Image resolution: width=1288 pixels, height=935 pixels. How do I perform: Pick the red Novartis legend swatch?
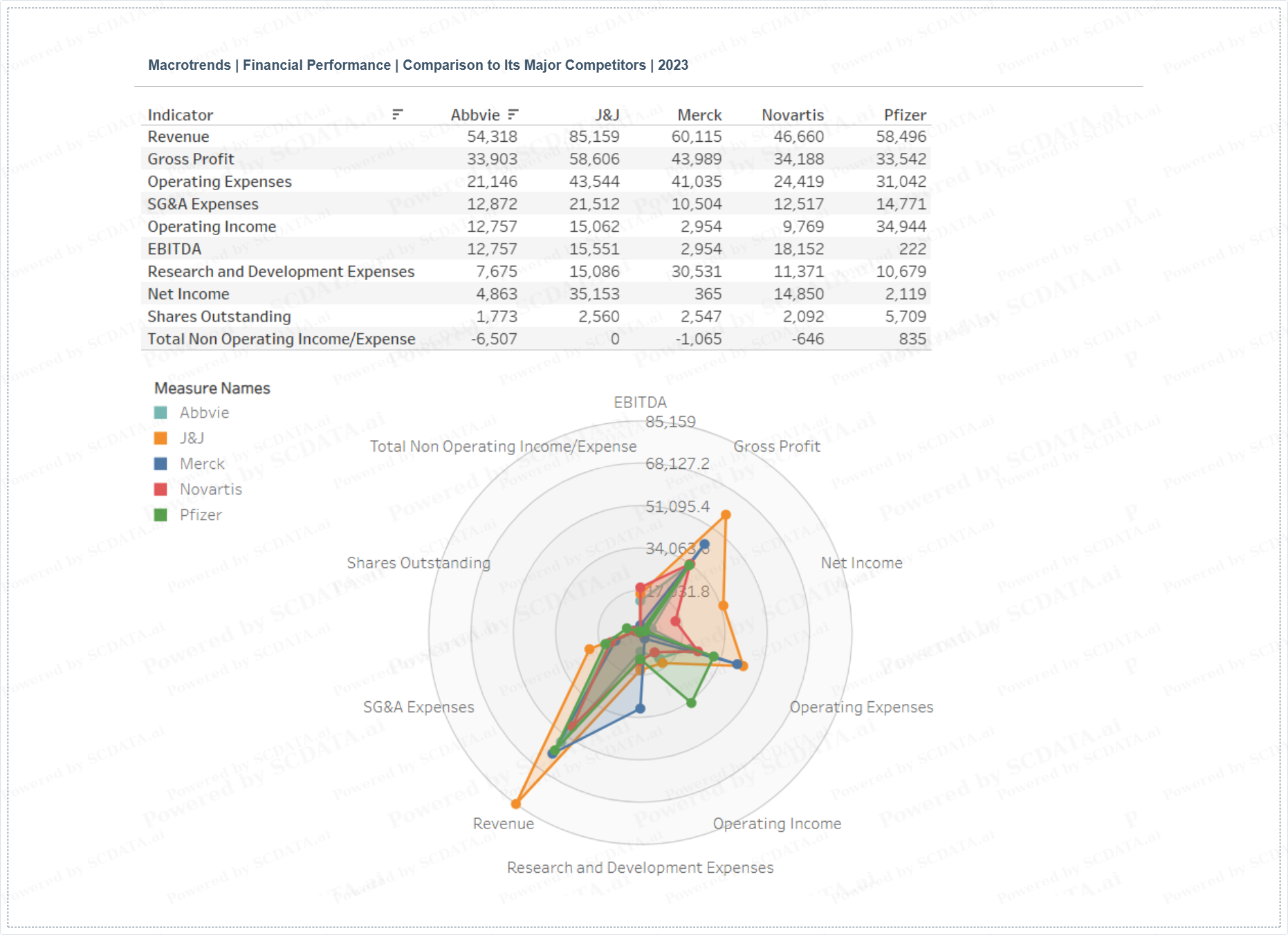(x=160, y=490)
